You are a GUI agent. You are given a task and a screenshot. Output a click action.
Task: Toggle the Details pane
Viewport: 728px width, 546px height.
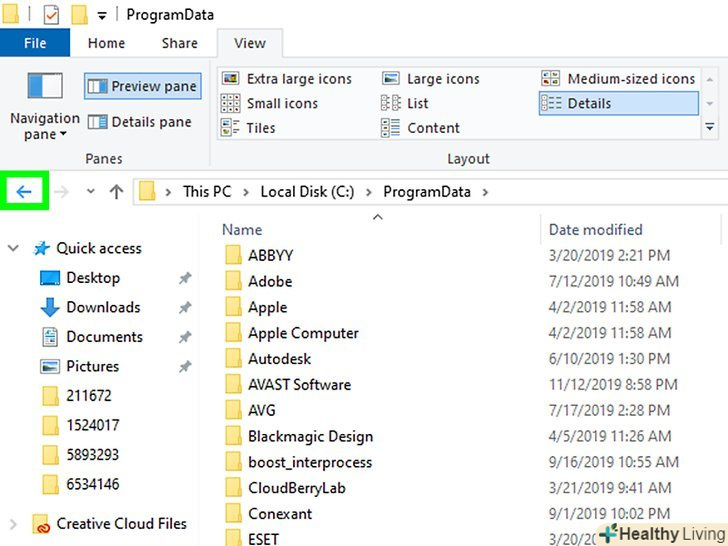click(140, 122)
